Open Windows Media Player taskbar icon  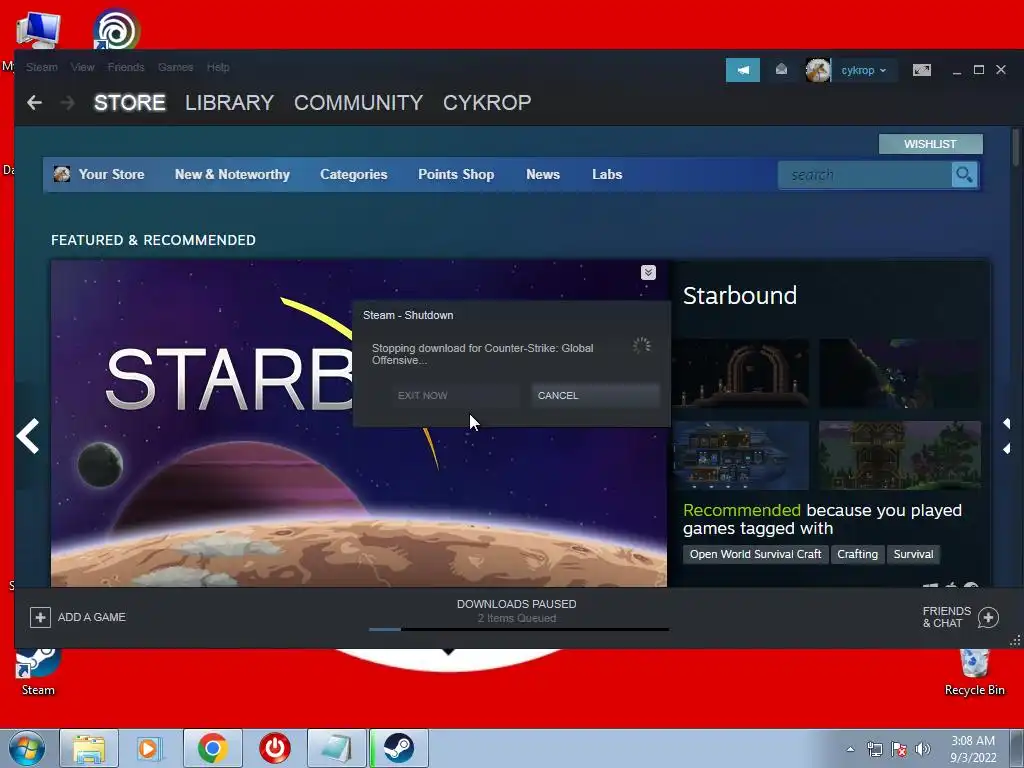150,748
